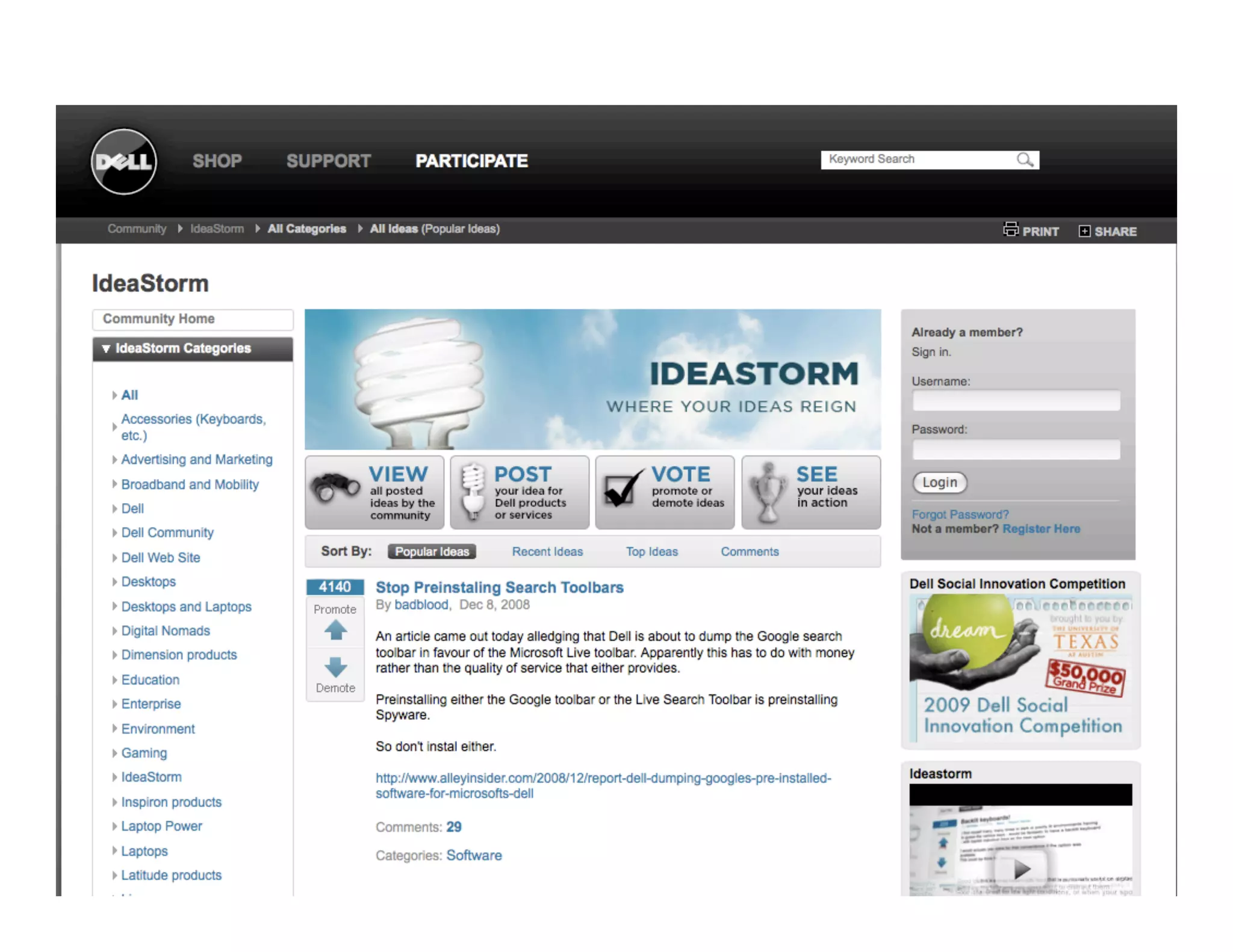This screenshot has width=1233, height=952.
Task: Open the POST idea lightbulb tile
Action: click(520, 492)
